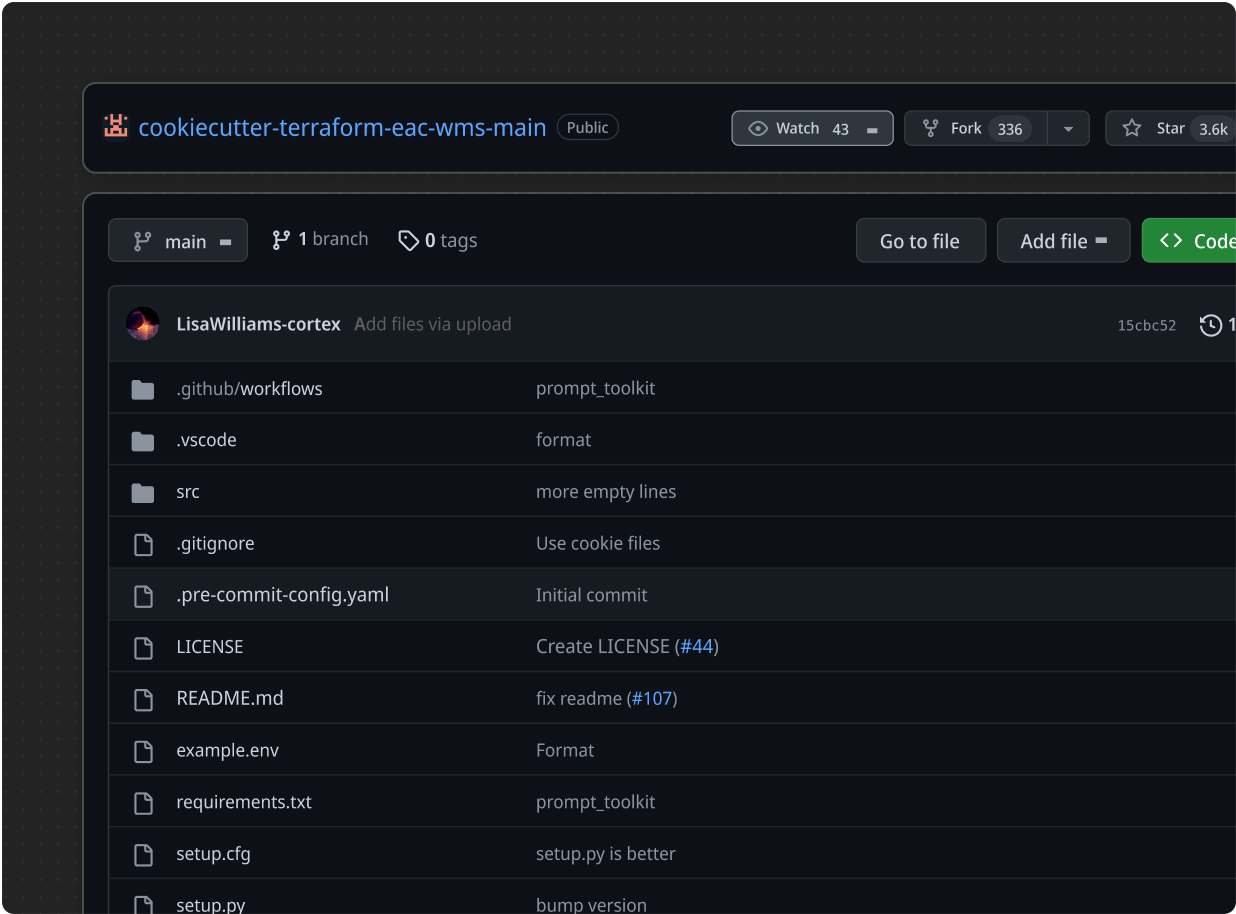This screenshot has width=1236, height=914.
Task: Click the fork icon inside the Fork button
Action: (x=931, y=128)
